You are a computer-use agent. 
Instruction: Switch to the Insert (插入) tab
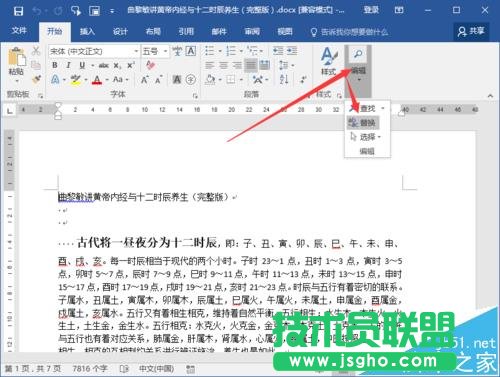coord(87,32)
